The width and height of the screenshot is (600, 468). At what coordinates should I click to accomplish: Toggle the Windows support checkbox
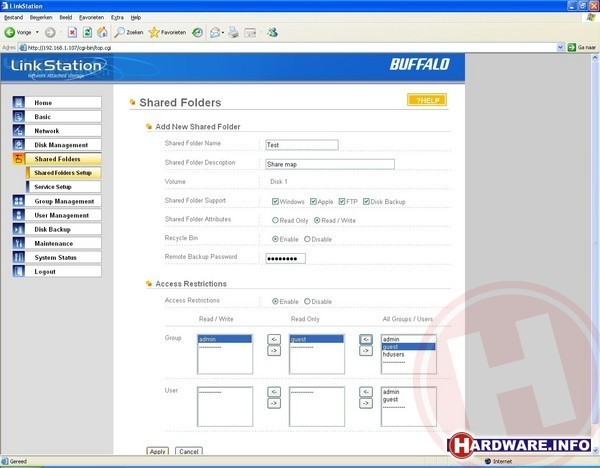coord(275,201)
